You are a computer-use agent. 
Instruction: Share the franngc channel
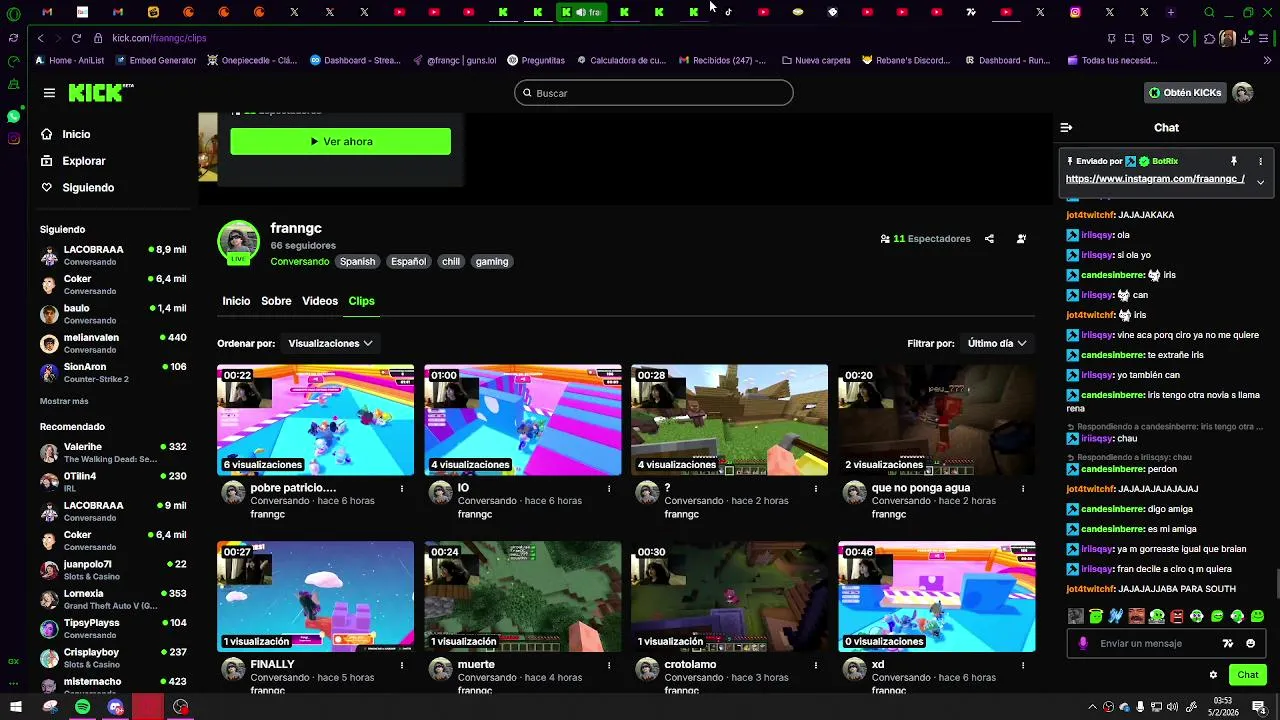(x=989, y=239)
